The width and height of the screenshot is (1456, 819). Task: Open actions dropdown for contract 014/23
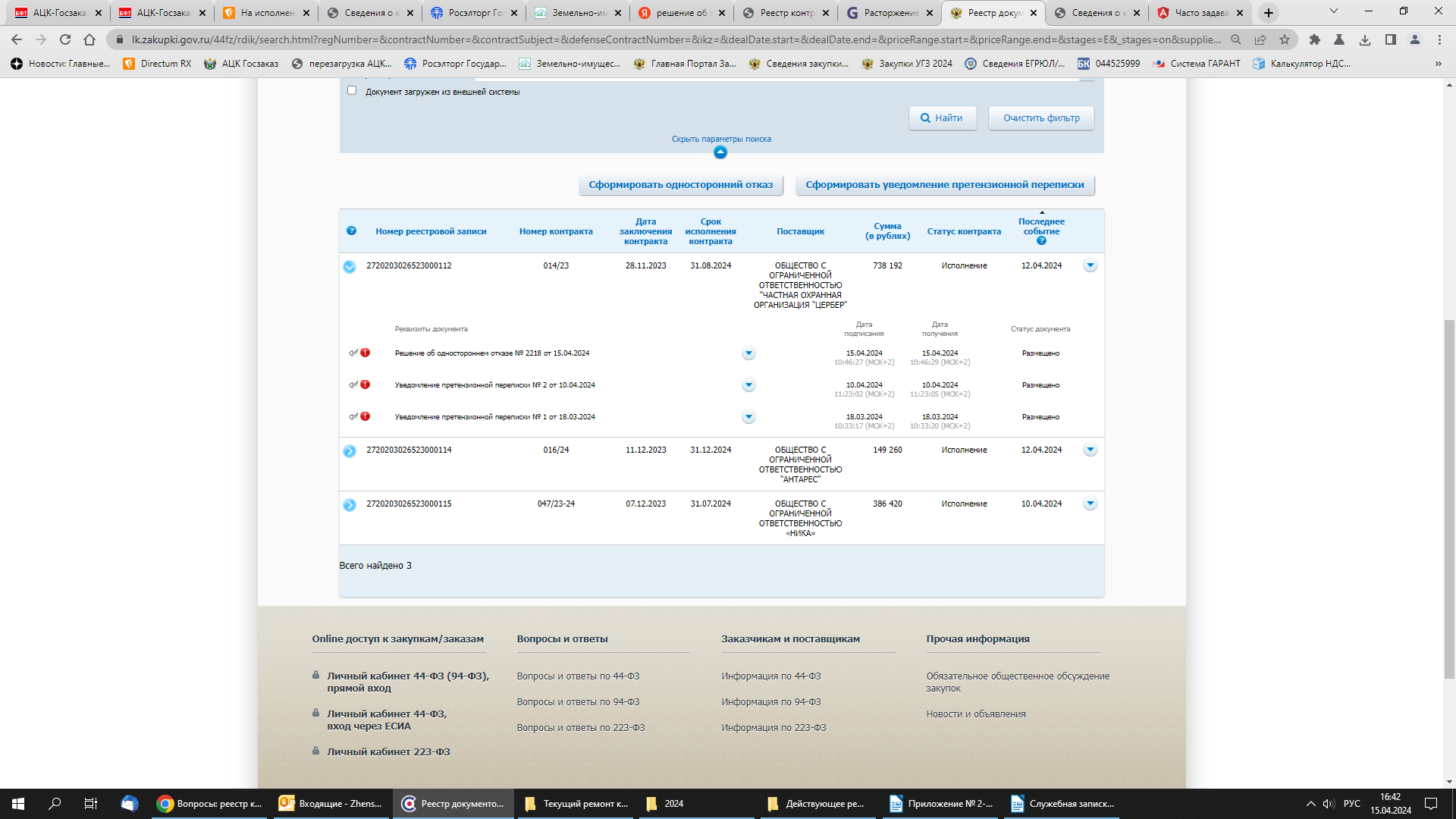pyautogui.click(x=1090, y=266)
